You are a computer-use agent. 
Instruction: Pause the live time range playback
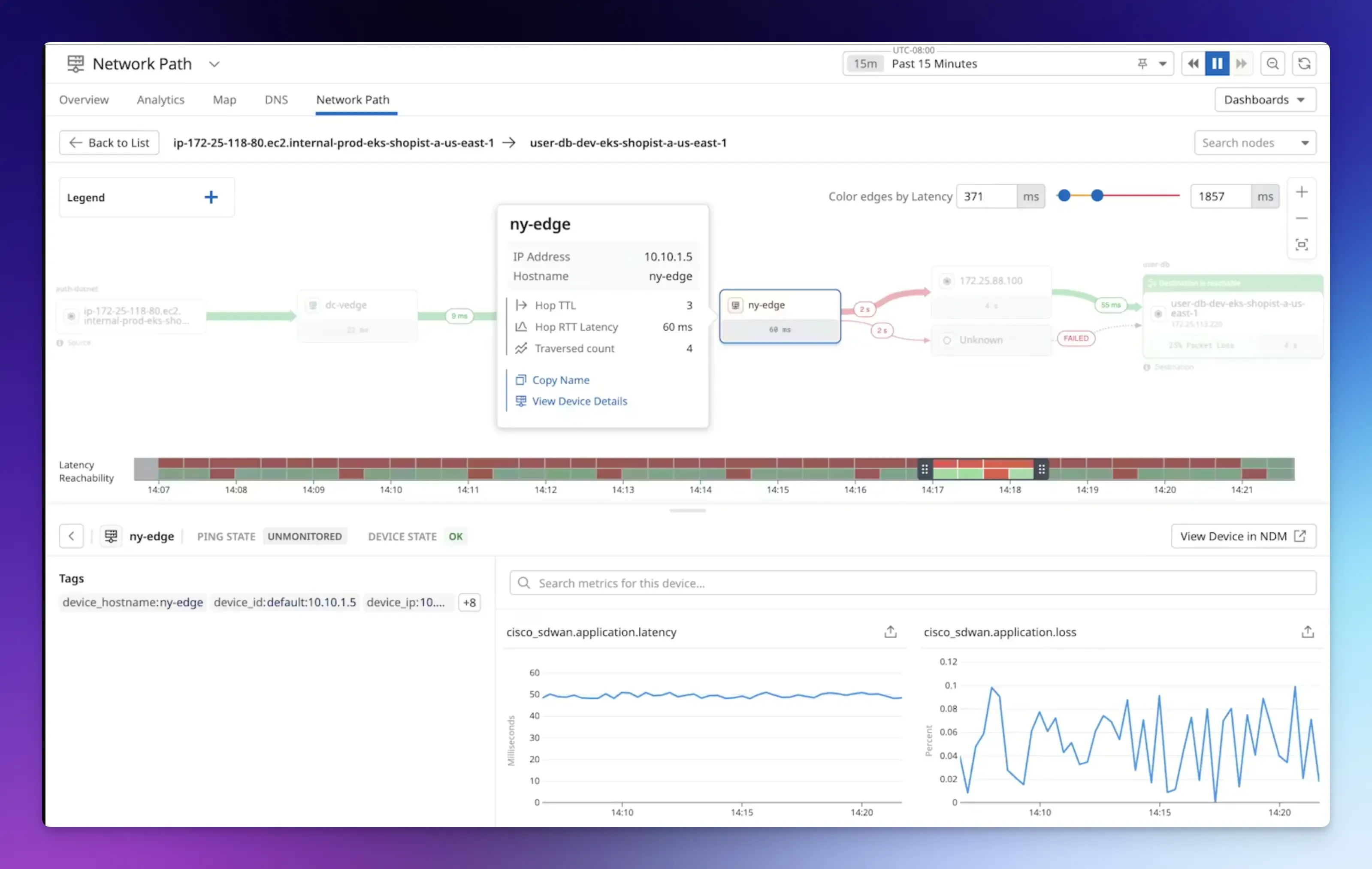(1216, 64)
